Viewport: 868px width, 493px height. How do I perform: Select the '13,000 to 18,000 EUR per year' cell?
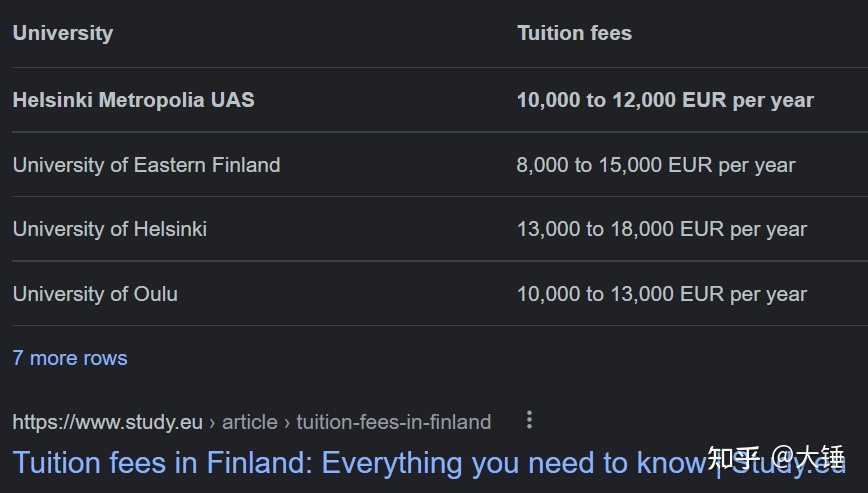(x=662, y=229)
